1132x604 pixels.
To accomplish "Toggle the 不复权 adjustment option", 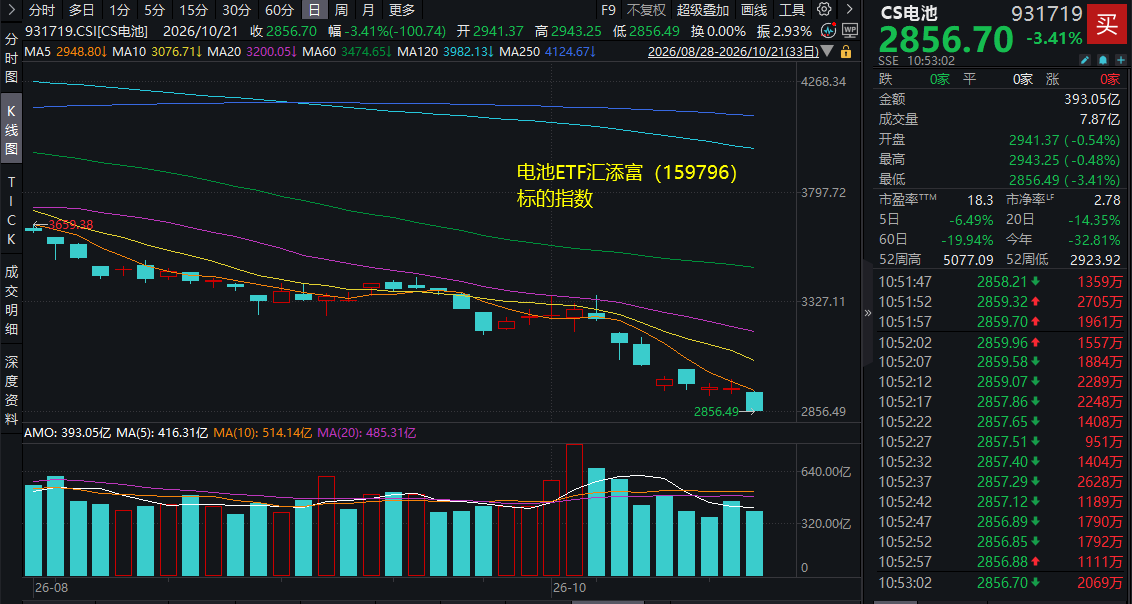I will [646, 10].
